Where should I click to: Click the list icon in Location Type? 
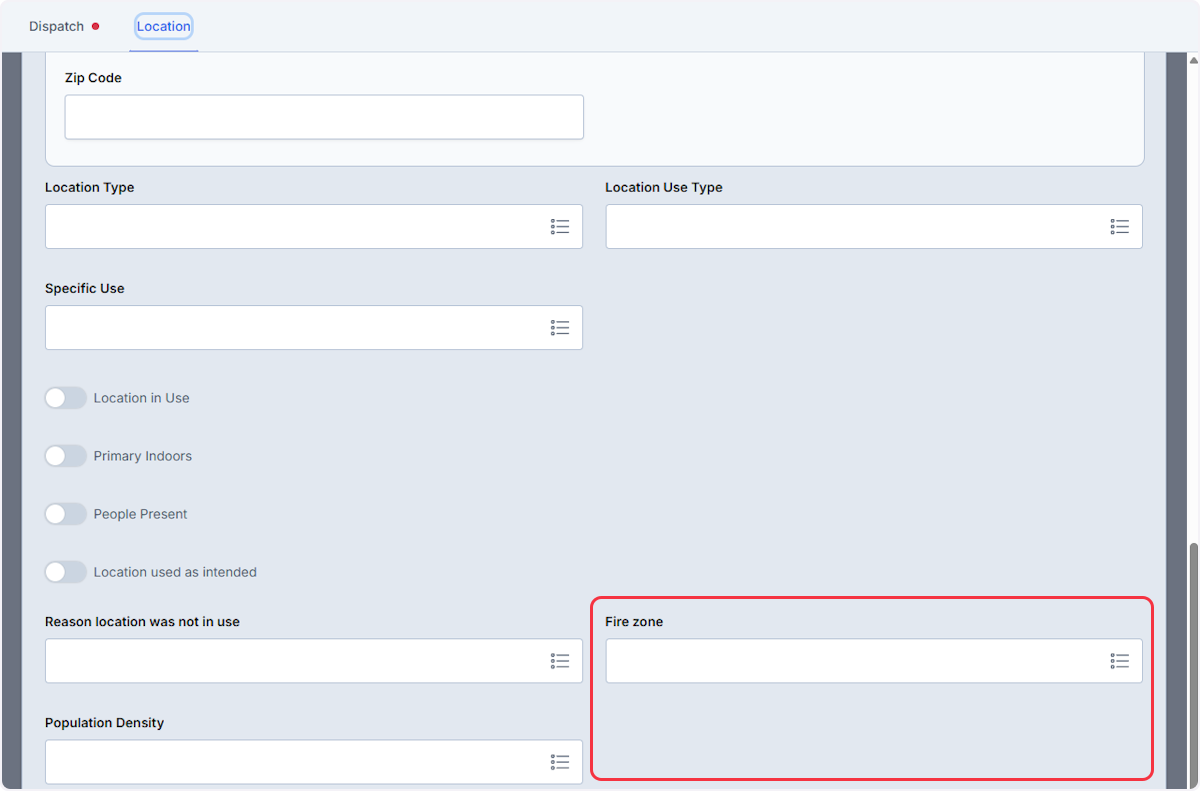coord(560,227)
